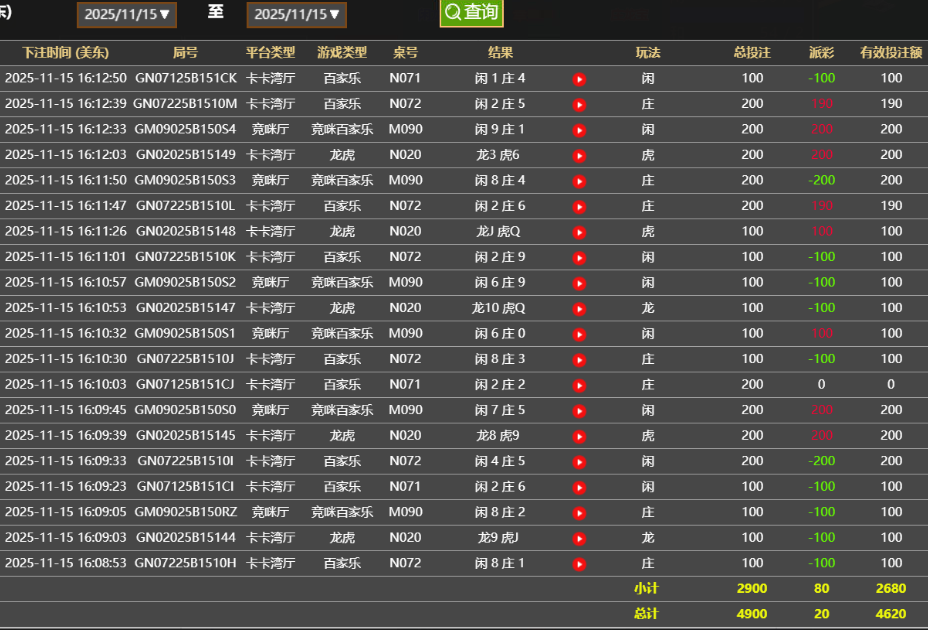Open the replay for result 闲 1 庄 4
The image size is (928, 630).
point(580,78)
